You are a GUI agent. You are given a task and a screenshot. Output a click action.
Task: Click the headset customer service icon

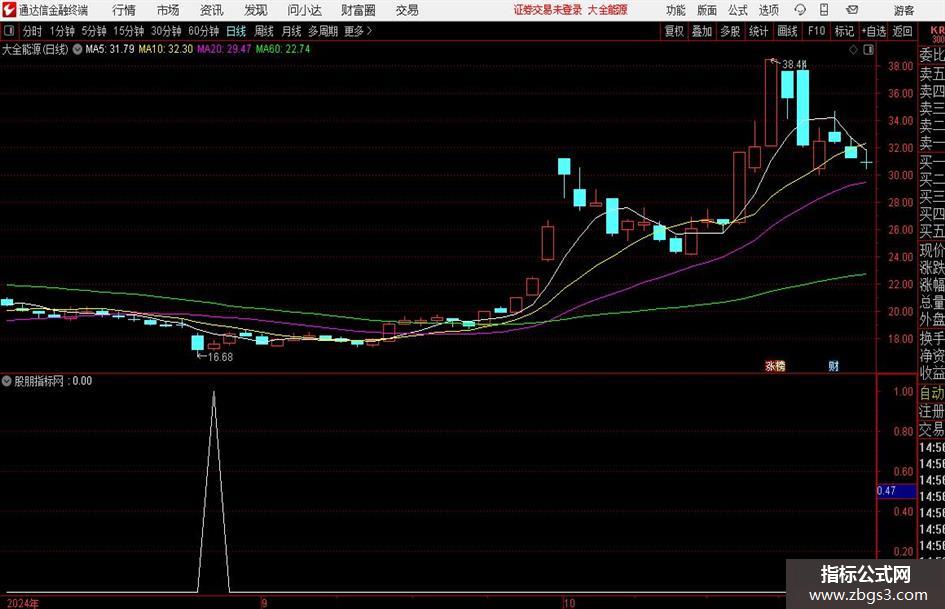pos(800,10)
